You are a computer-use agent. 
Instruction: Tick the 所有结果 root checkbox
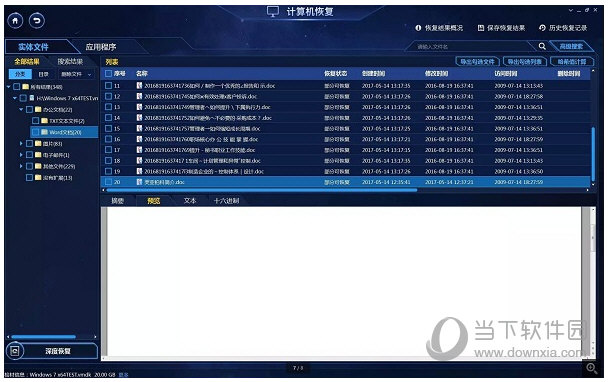tap(17, 87)
